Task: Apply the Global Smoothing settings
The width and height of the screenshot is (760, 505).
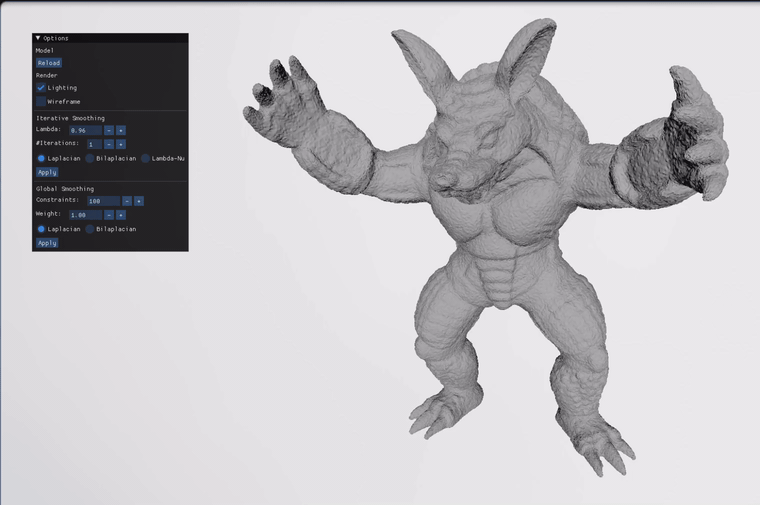Action: [47, 243]
